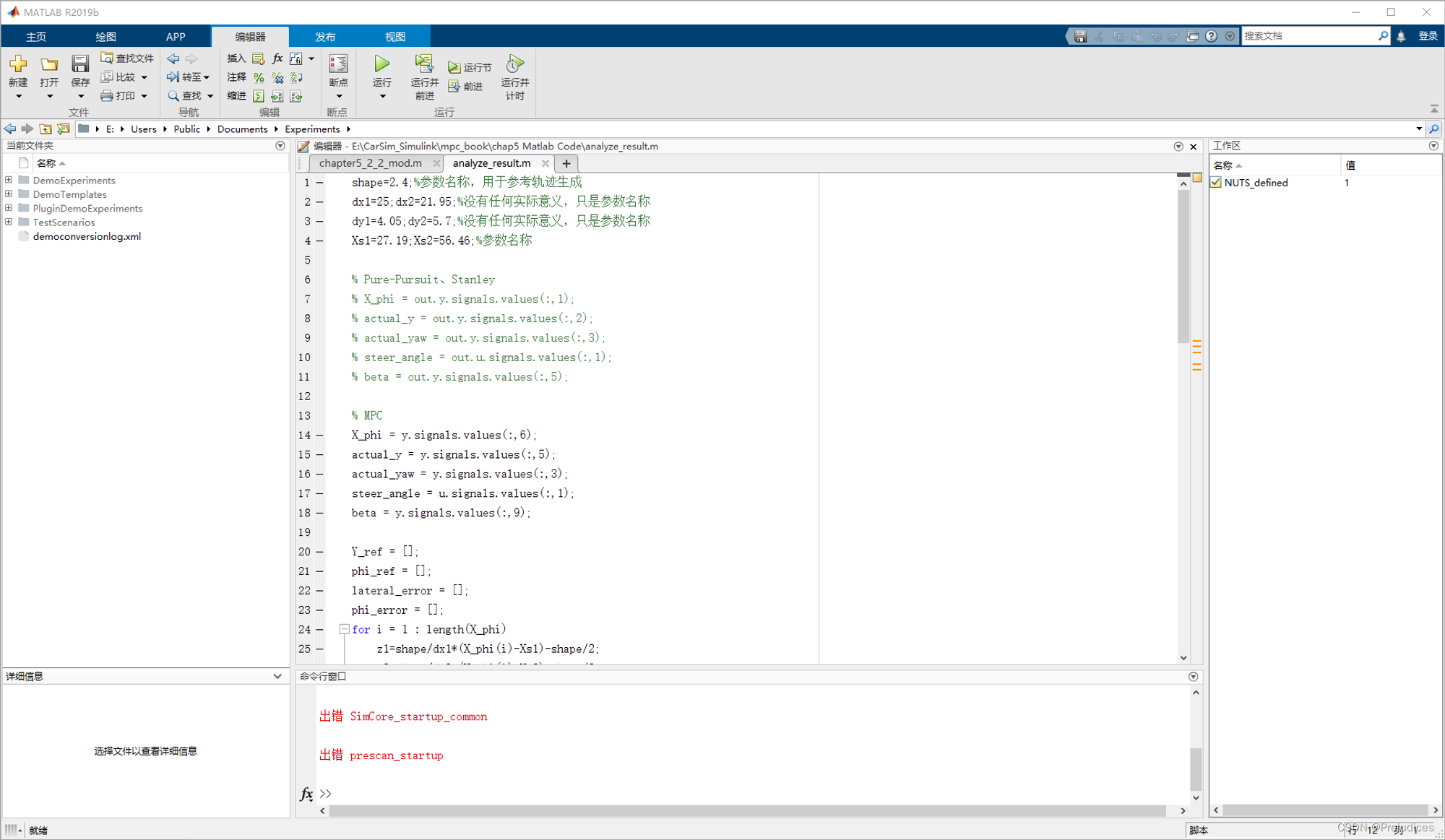Click the Documents path segment

242,129
